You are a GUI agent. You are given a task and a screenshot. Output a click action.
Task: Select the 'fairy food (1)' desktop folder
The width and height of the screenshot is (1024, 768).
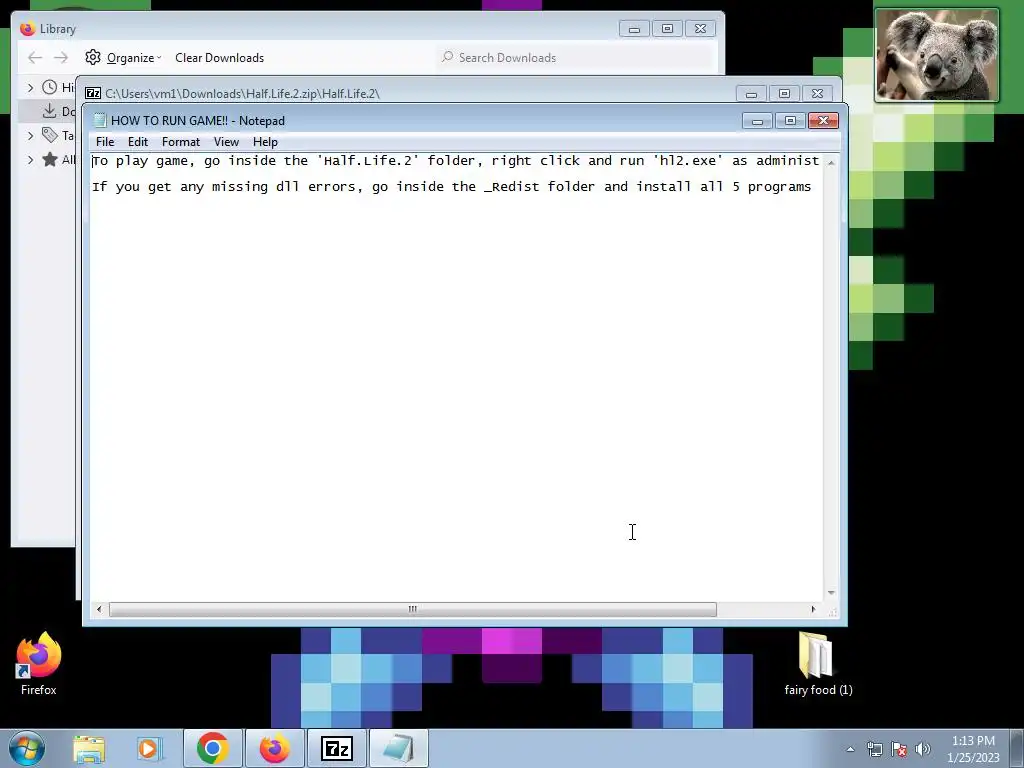[x=818, y=664]
